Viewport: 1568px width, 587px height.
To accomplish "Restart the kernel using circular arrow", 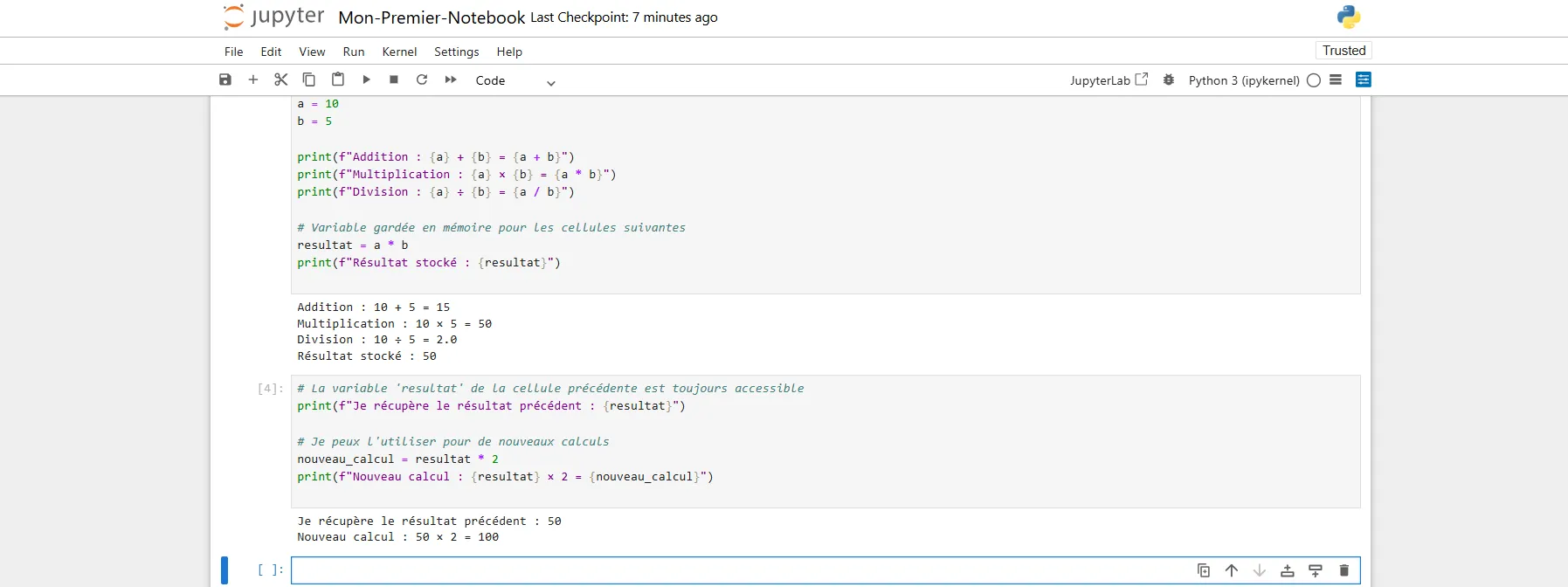I will pos(422,79).
